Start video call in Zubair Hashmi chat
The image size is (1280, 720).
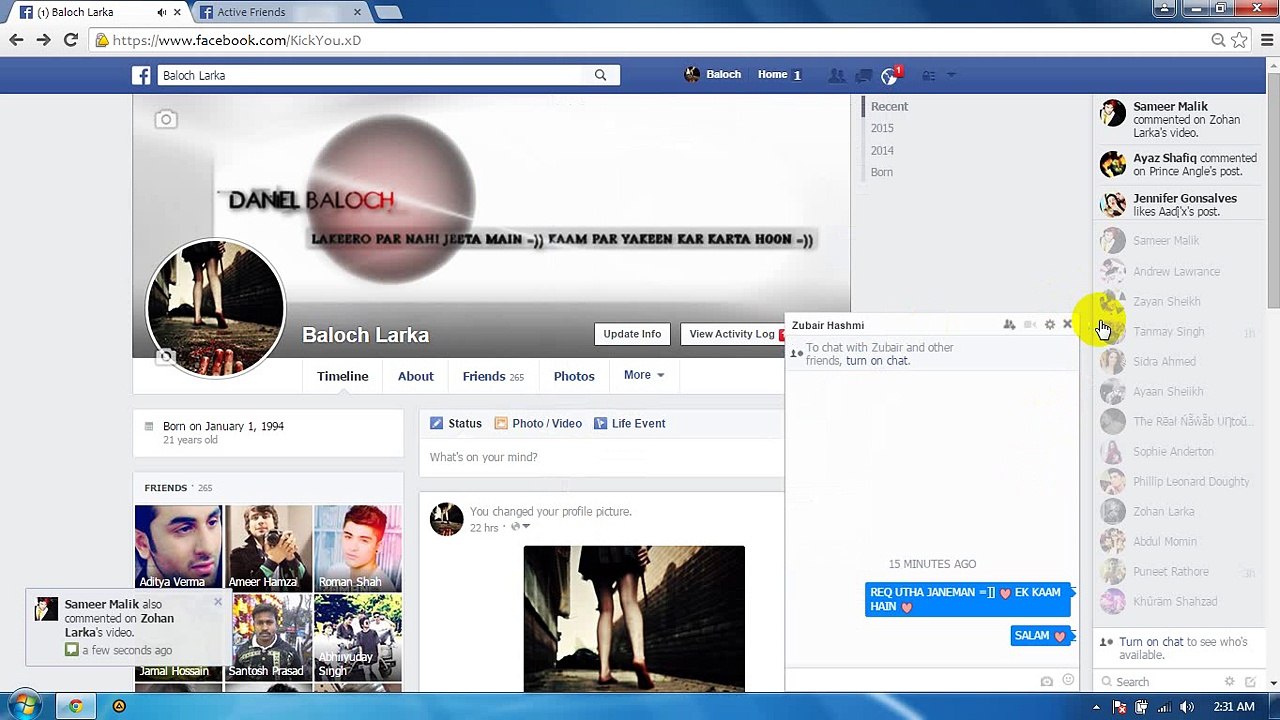pos(1030,325)
